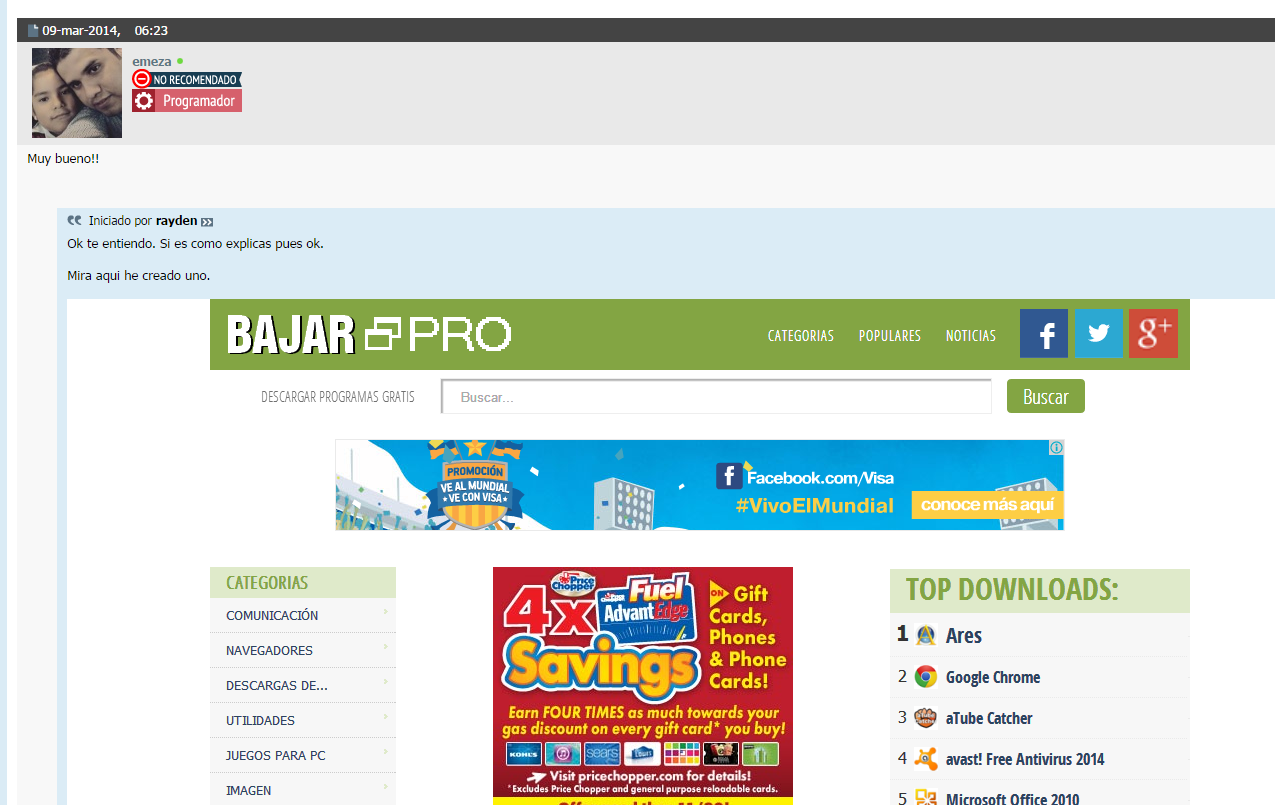Click the TOP DOWNLOADS heading

(x=1012, y=590)
